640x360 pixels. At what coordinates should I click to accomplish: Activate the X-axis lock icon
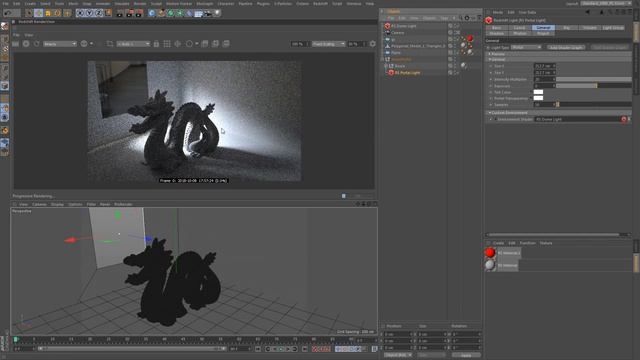[x=80, y=13]
